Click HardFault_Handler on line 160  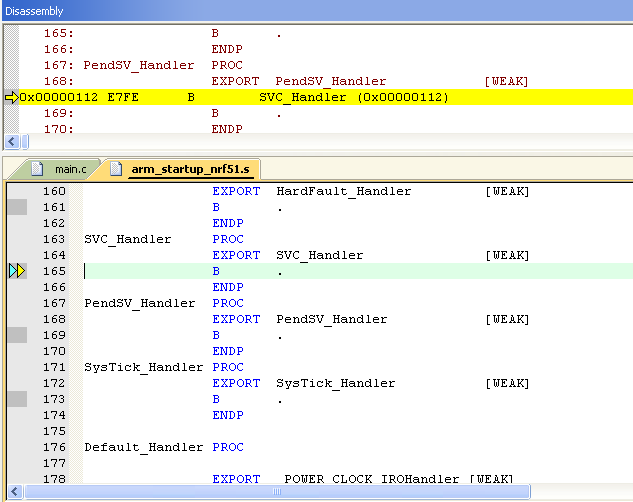tap(344, 191)
